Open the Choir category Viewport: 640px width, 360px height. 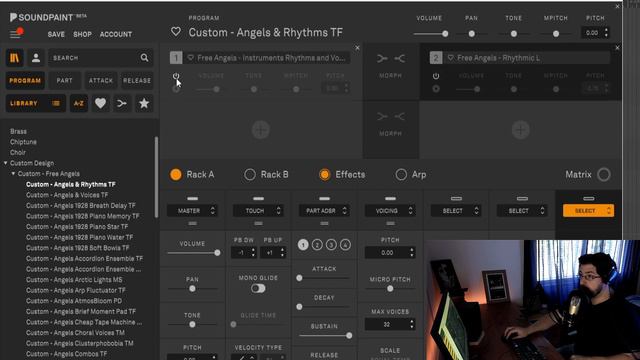pos(18,152)
